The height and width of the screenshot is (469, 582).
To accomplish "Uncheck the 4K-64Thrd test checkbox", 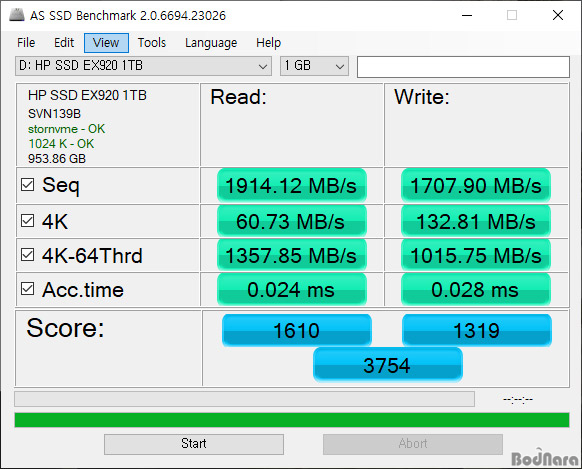I will [27, 255].
